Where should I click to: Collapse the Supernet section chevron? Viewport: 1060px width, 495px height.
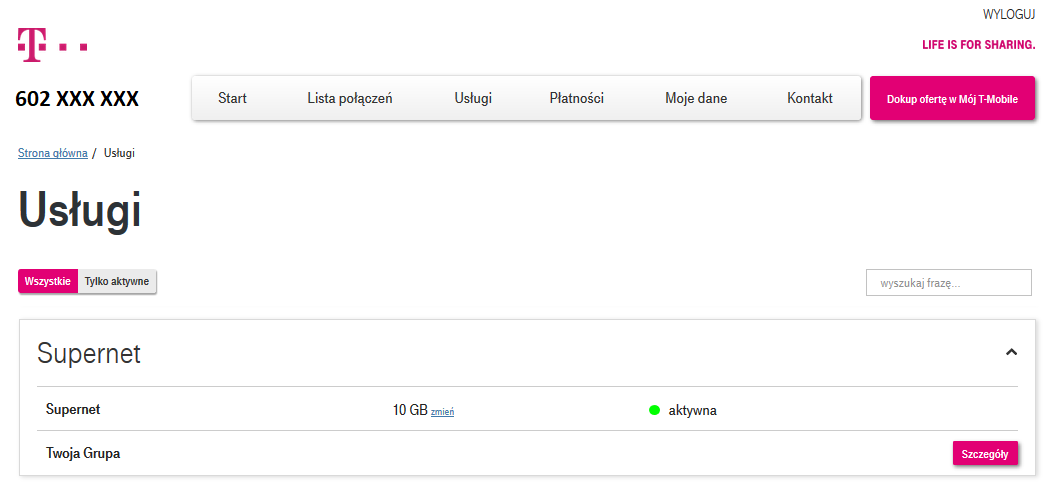[1011, 352]
